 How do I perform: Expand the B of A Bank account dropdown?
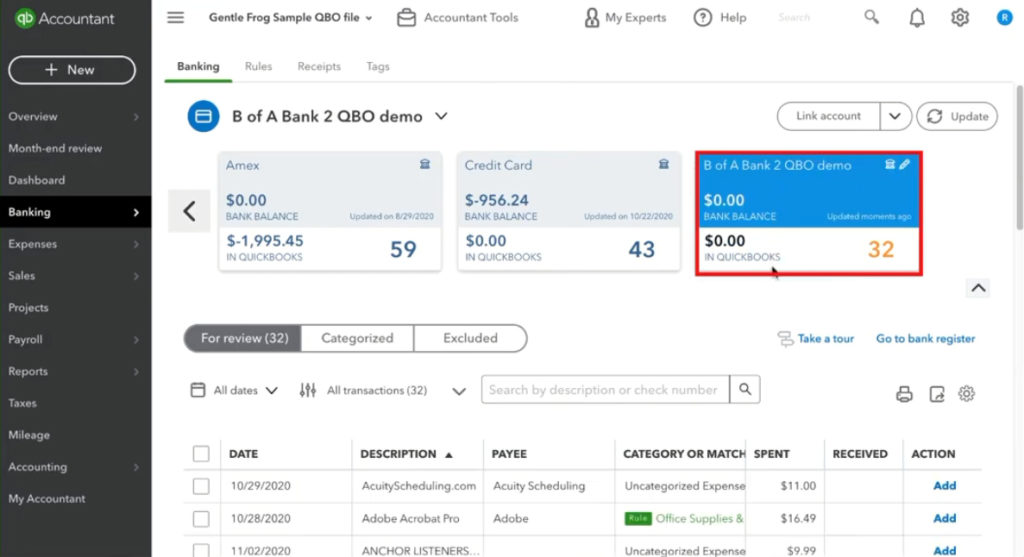tap(441, 116)
